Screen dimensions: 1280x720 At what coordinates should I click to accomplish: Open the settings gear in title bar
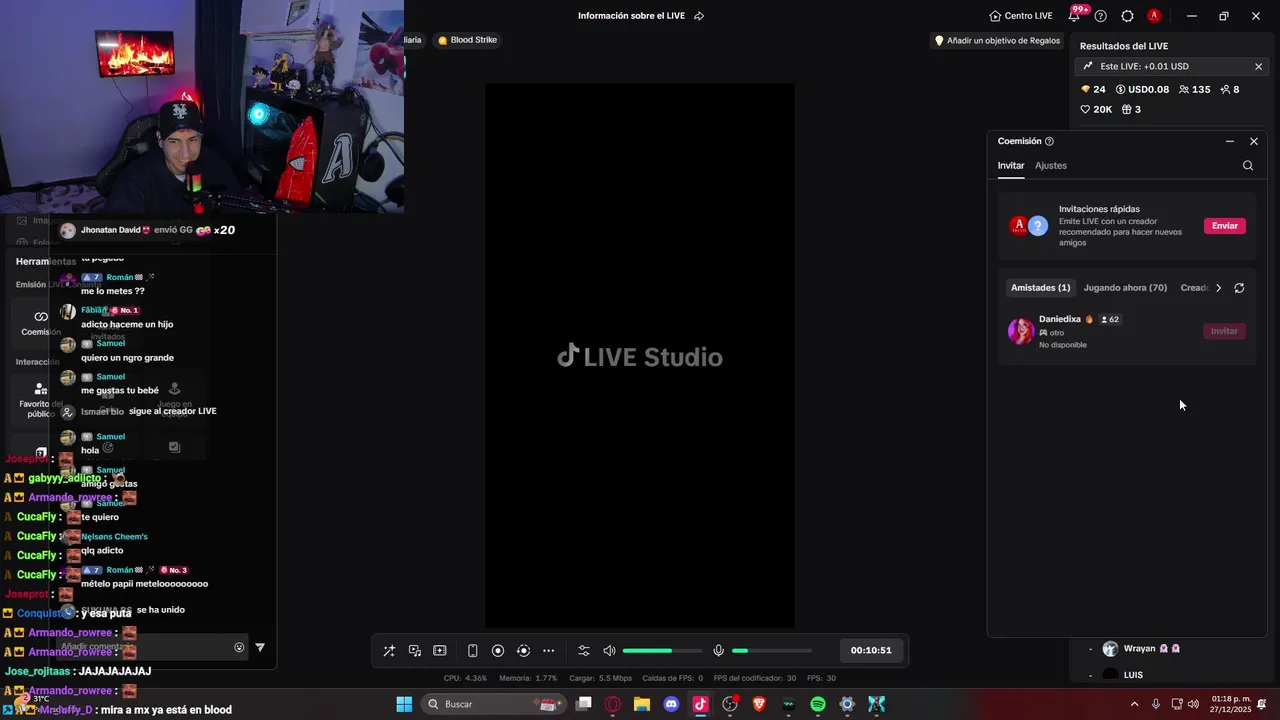1127,16
